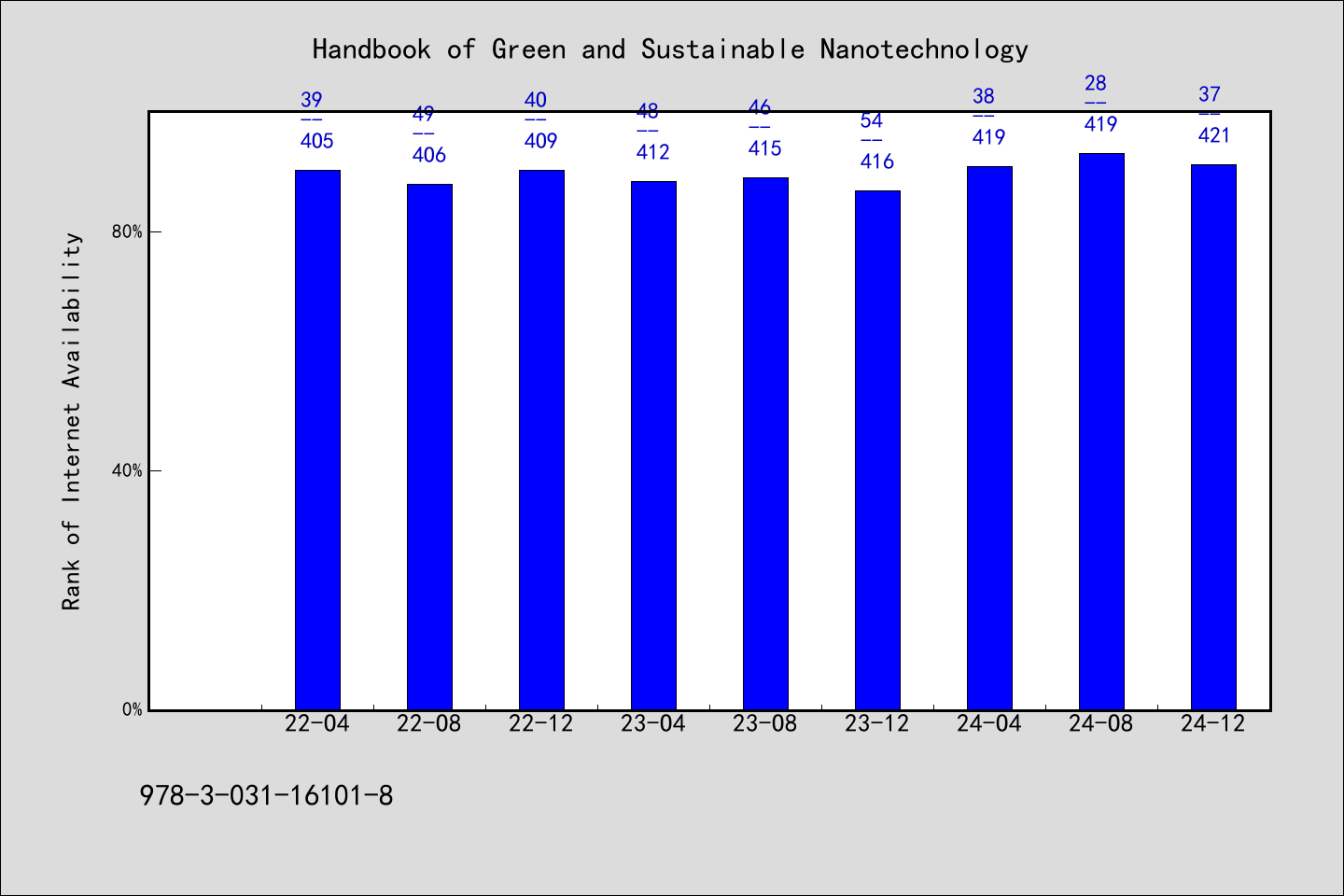Click the rank number 39 above 22-04
Viewport: 1344px width, 896px height.
[312, 100]
